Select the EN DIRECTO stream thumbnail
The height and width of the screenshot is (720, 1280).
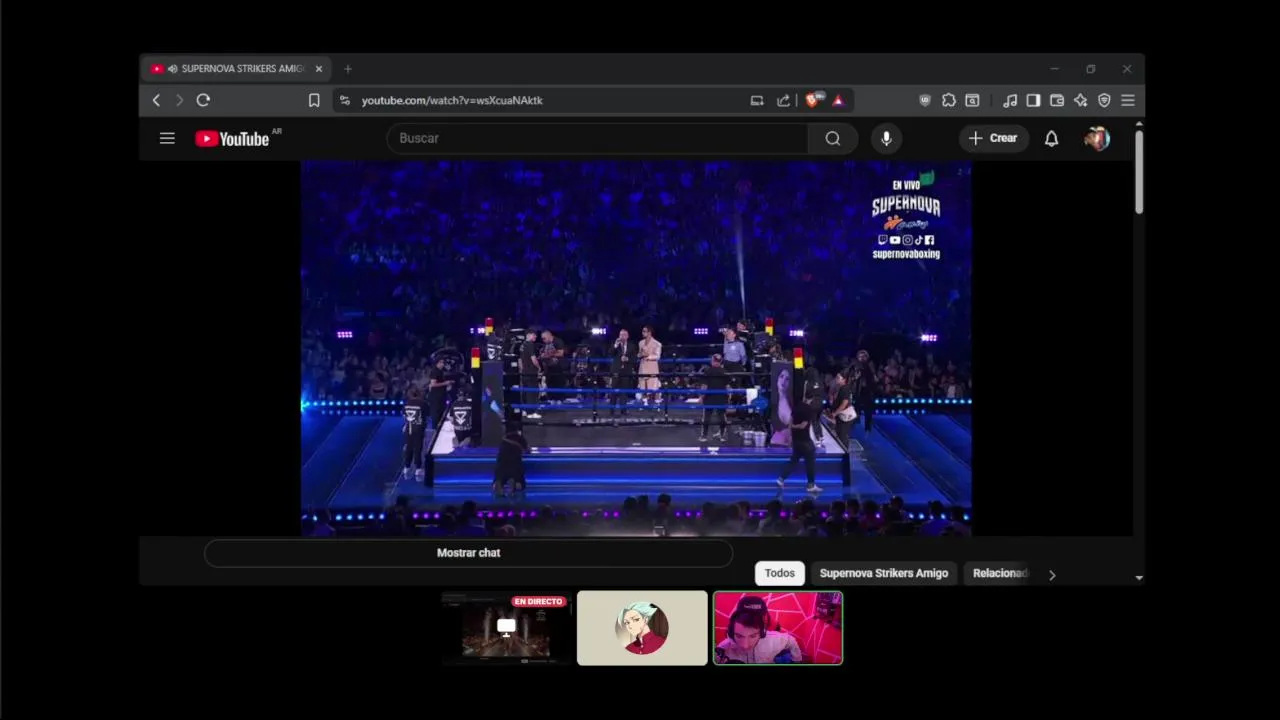(x=506, y=628)
